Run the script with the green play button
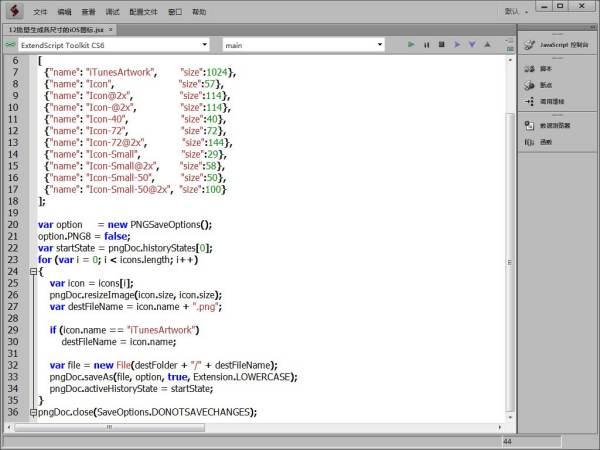 tap(411, 44)
